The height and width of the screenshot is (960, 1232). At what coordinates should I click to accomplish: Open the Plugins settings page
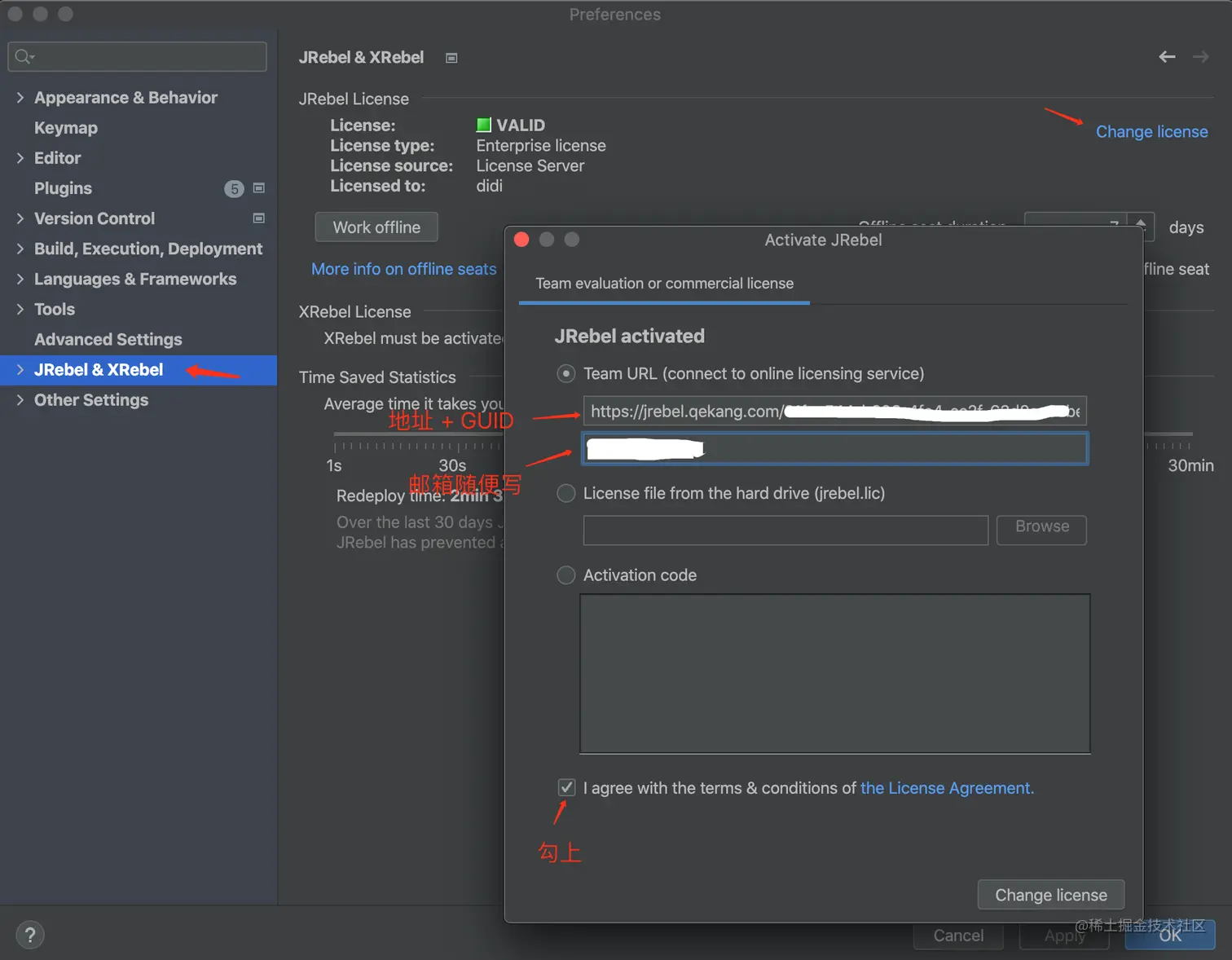point(63,188)
